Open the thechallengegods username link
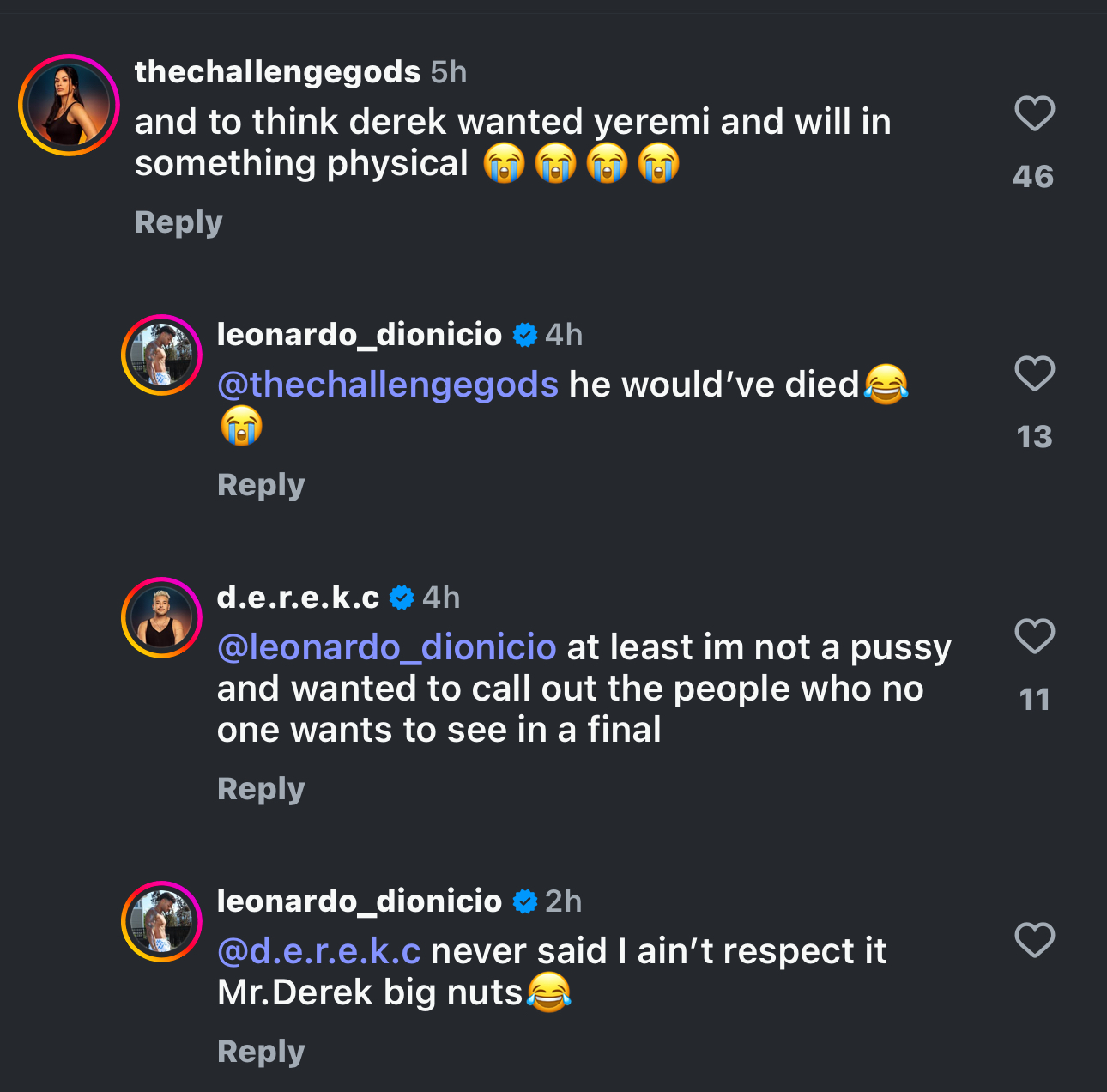Image resolution: width=1107 pixels, height=1092 pixels. pos(277,72)
